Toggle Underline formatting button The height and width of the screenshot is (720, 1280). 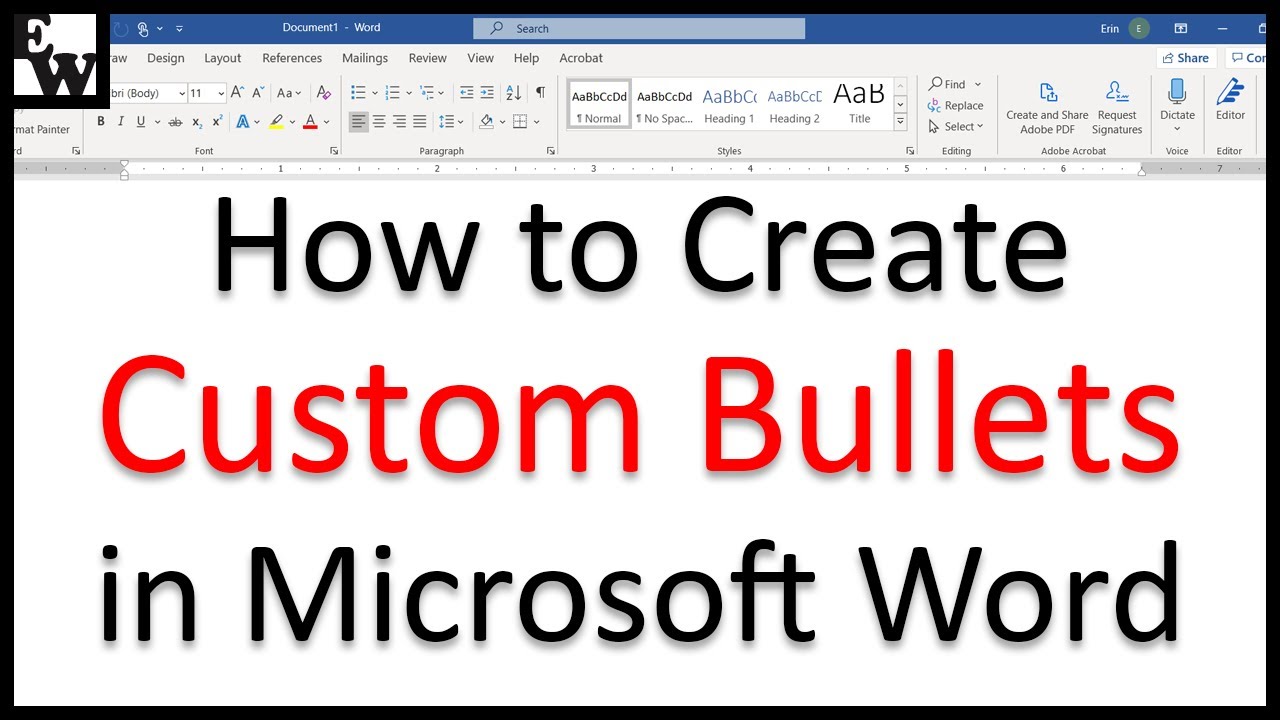[x=141, y=122]
